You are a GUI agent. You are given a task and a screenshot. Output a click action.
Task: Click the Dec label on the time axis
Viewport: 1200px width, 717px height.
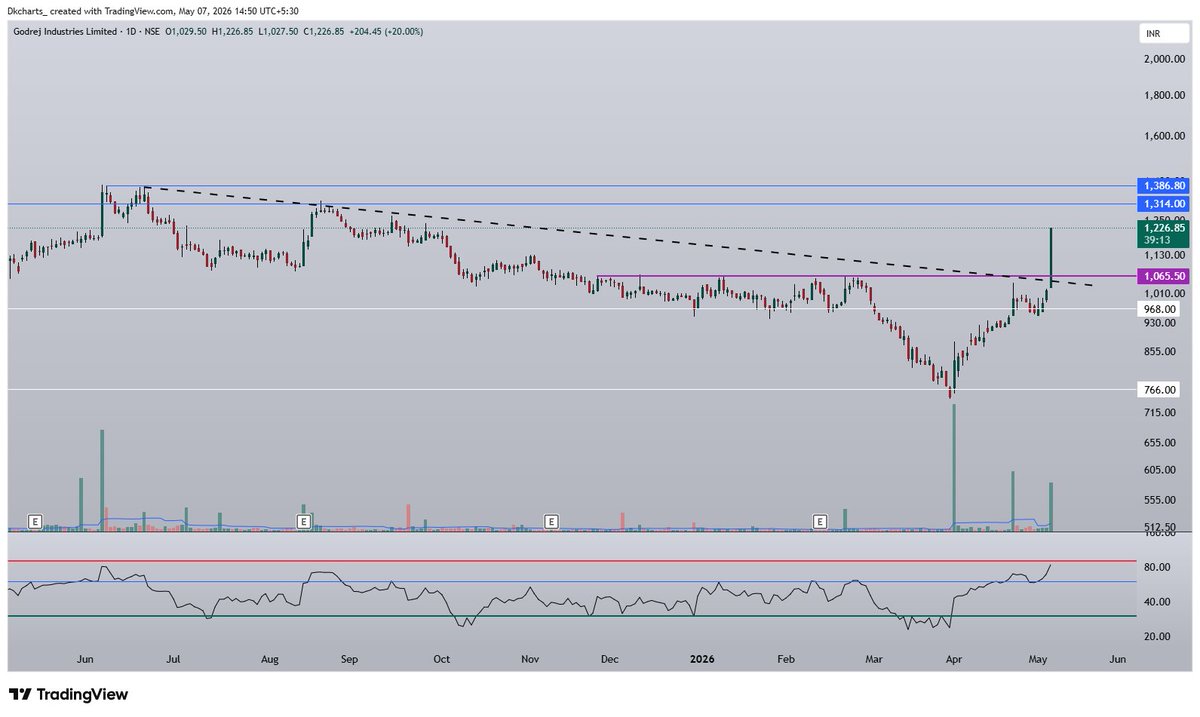pos(610,660)
